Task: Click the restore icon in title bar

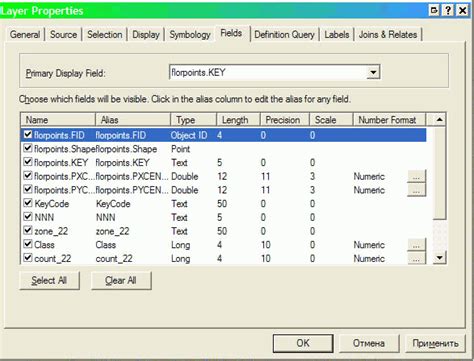Action: (x=434, y=11)
